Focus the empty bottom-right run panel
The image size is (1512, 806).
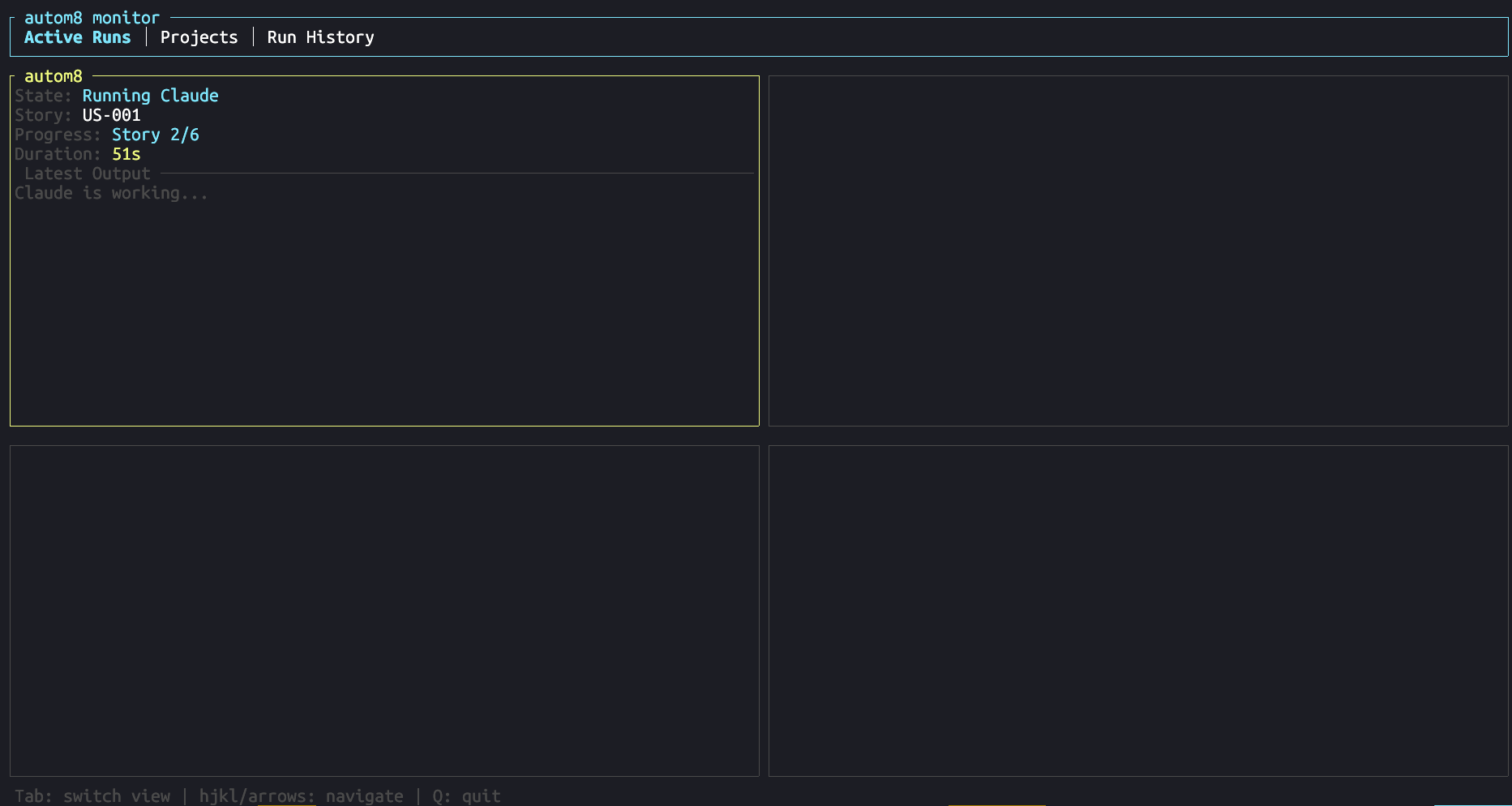[1137, 611]
